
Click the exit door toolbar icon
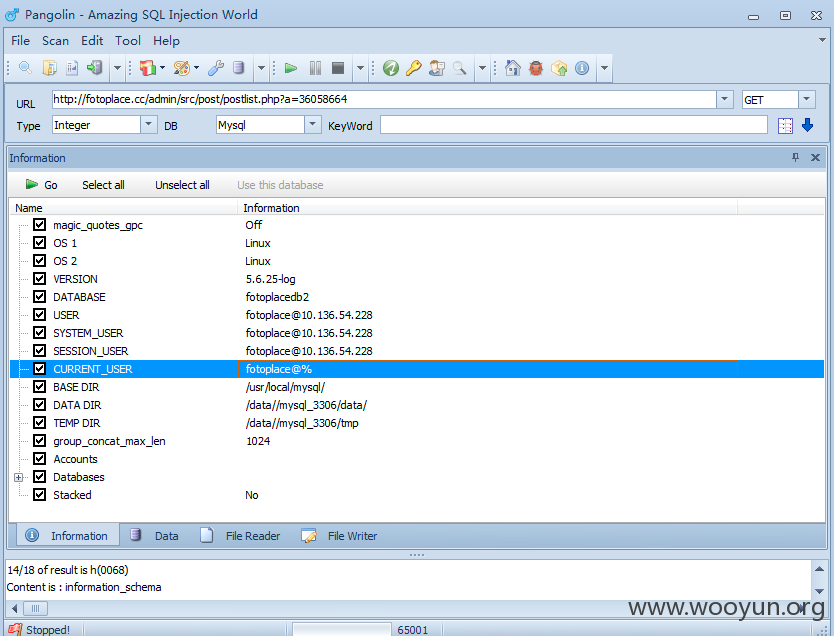pyautogui.click(x=95, y=68)
